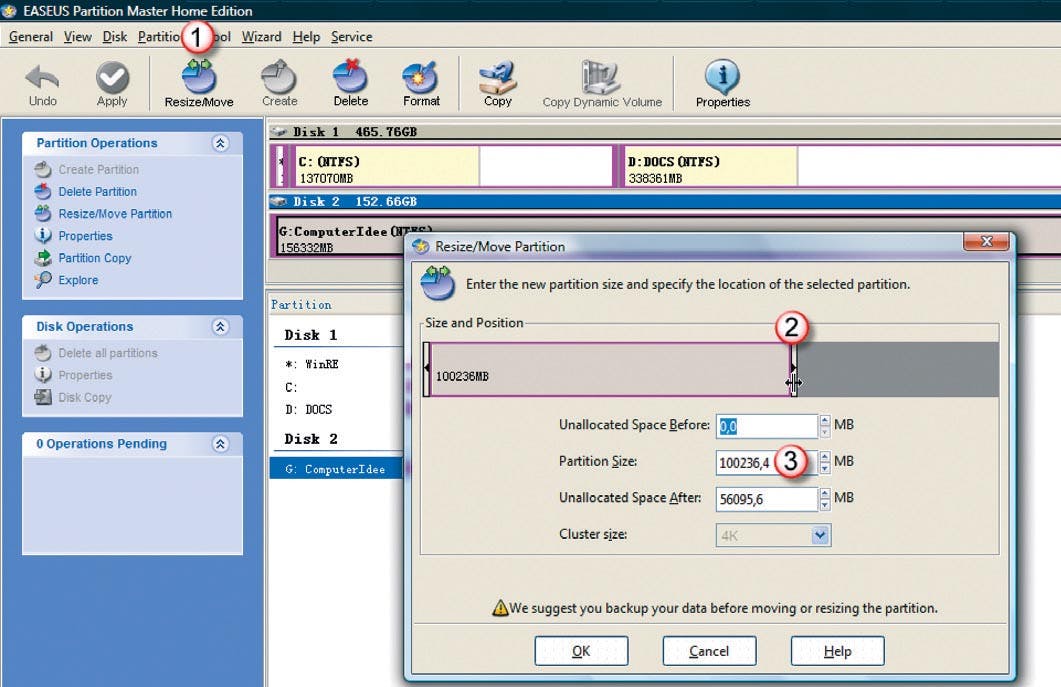Image resolution: width=1061 pixels, height=687 pixels.
Task: Click the Partition Size input field
Action: pyautogui.click(x=767, y=462)
